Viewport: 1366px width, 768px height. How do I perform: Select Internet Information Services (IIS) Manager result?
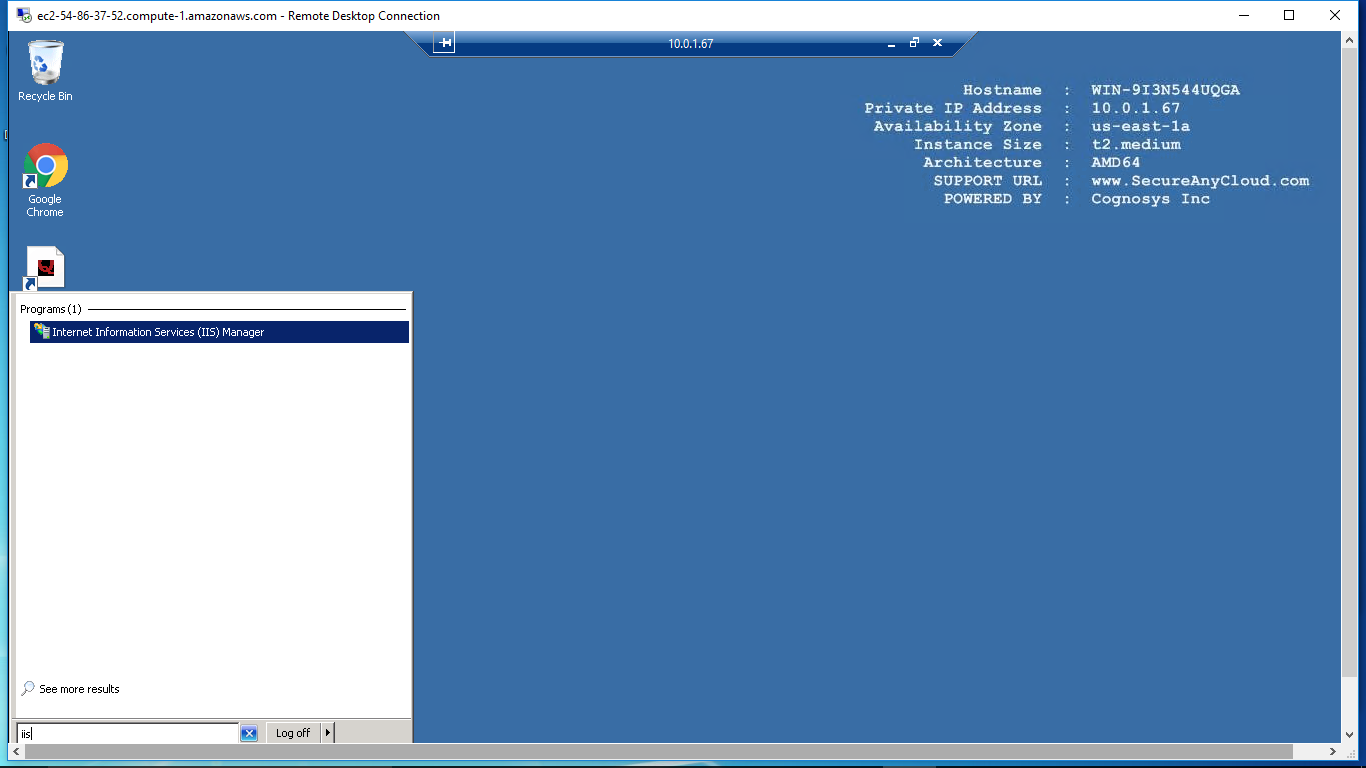pos(158,332)
